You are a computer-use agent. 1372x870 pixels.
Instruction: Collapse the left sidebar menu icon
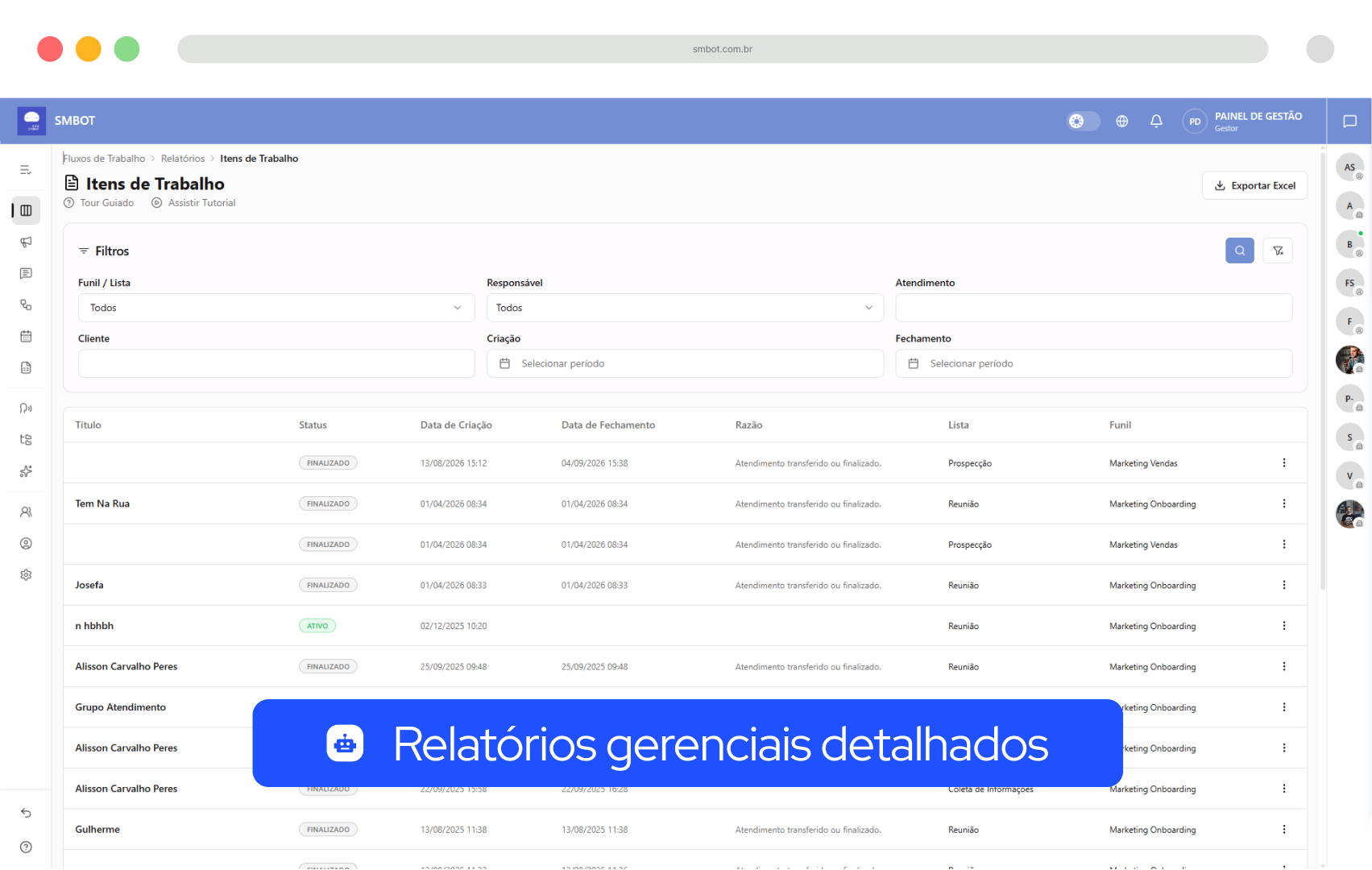click(26, 170)
